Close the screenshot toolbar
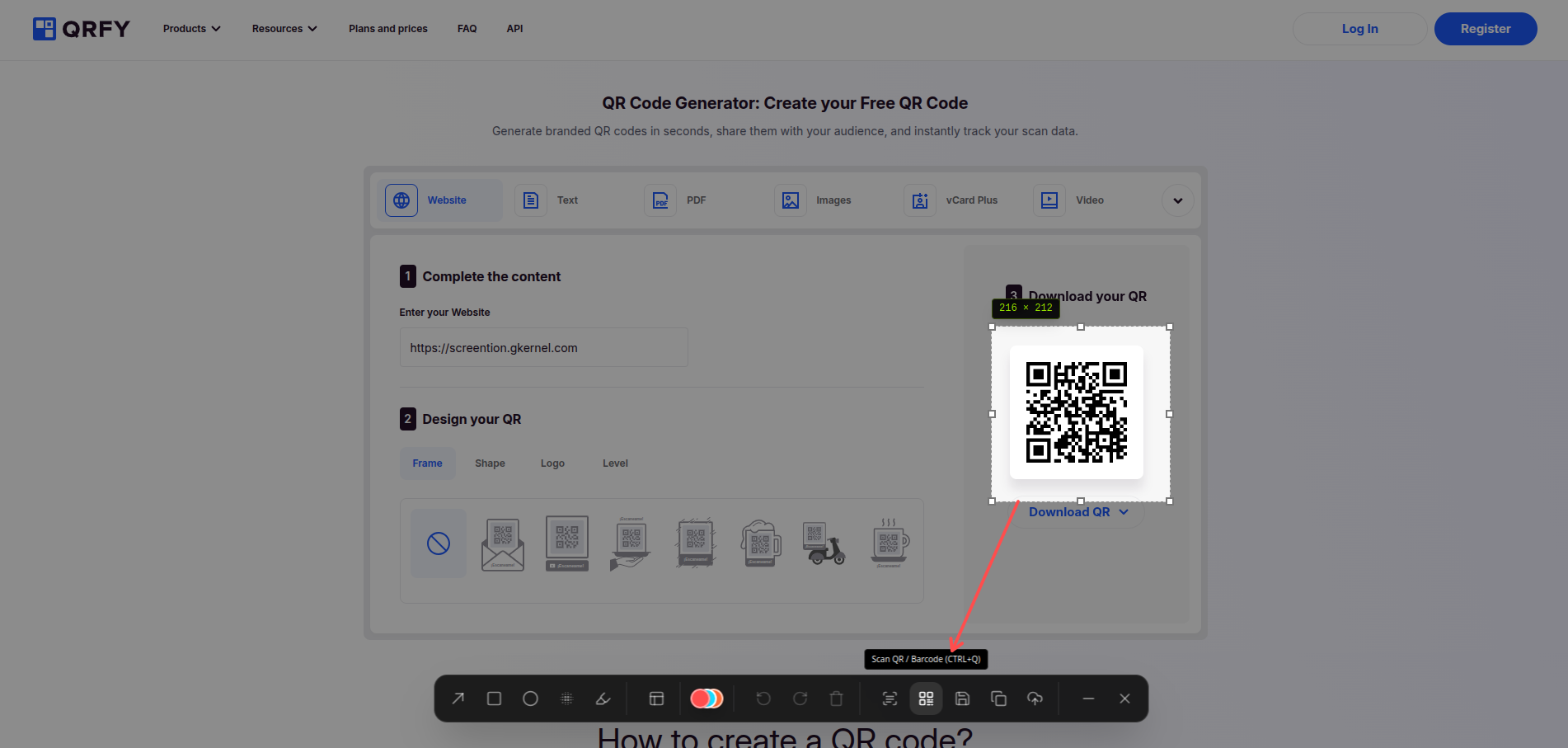The width and height of the screenshot is (1568, 748). [1124, 699]
